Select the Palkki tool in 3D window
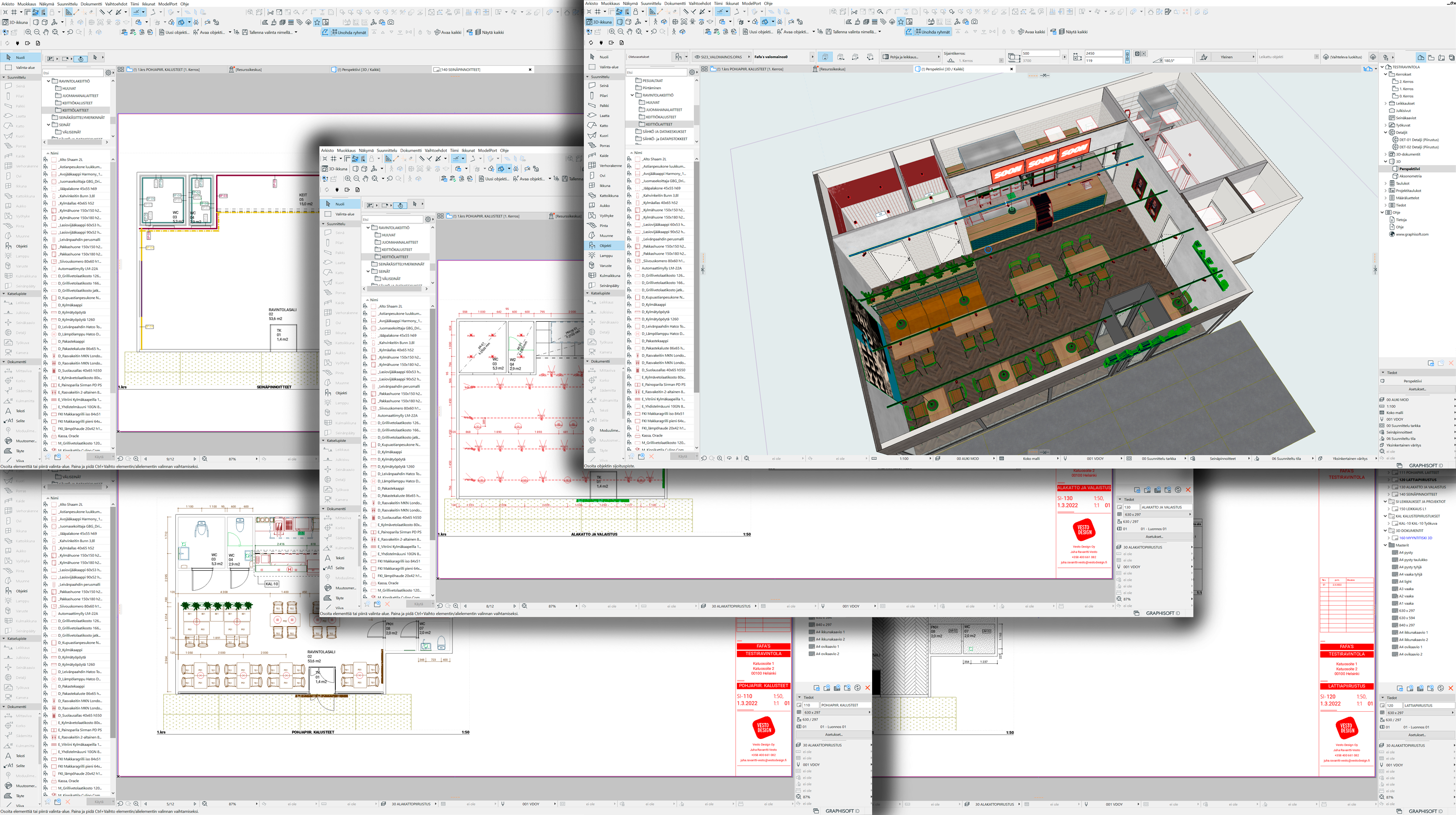1456x815 pixels. [604, 106]
